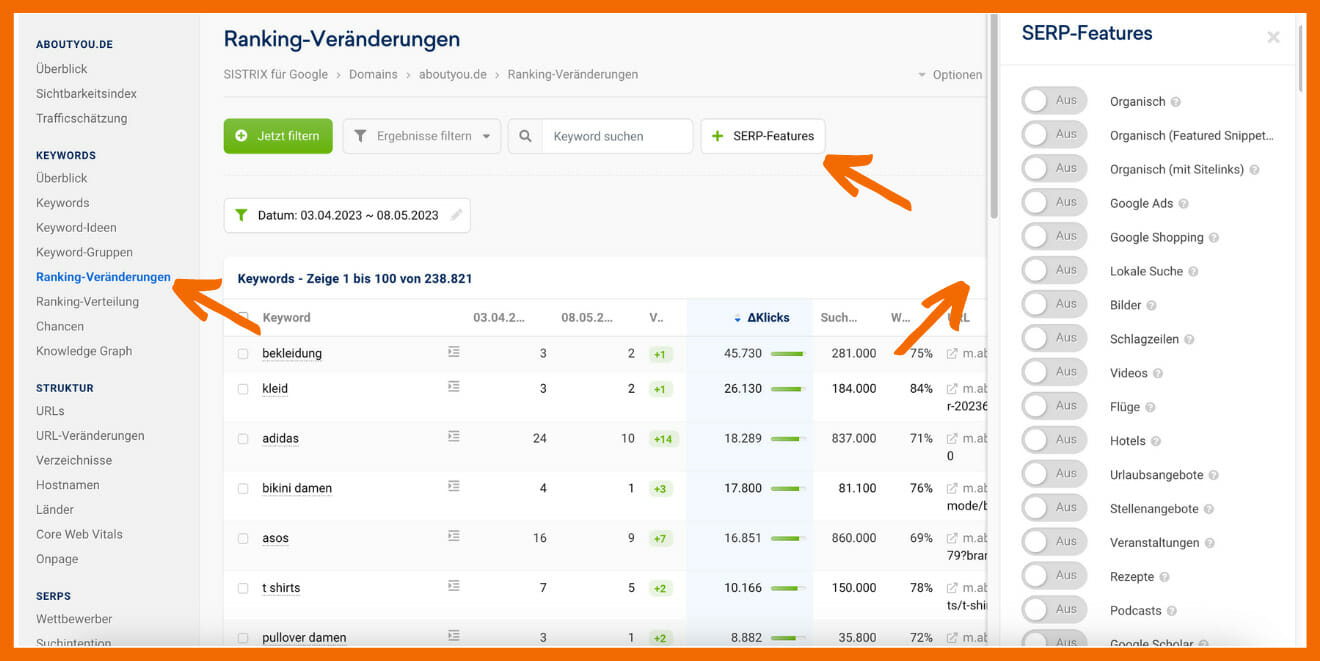Close the SERP-Features panel
Screen dimensions: 1320x661
pyautogui.click(x=1273, y=38)
